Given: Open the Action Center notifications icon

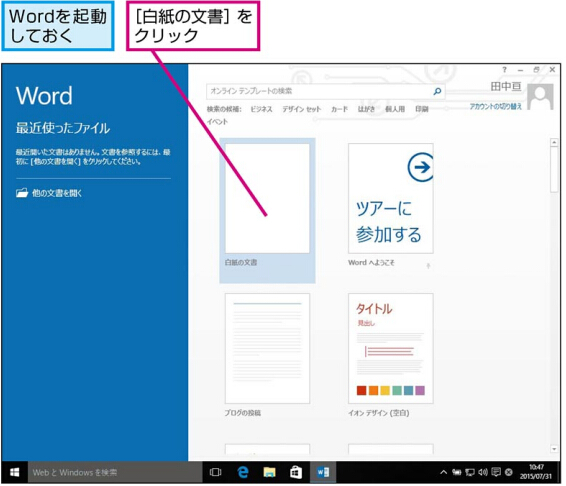Looking at the screenshot, I should [496, 472].
